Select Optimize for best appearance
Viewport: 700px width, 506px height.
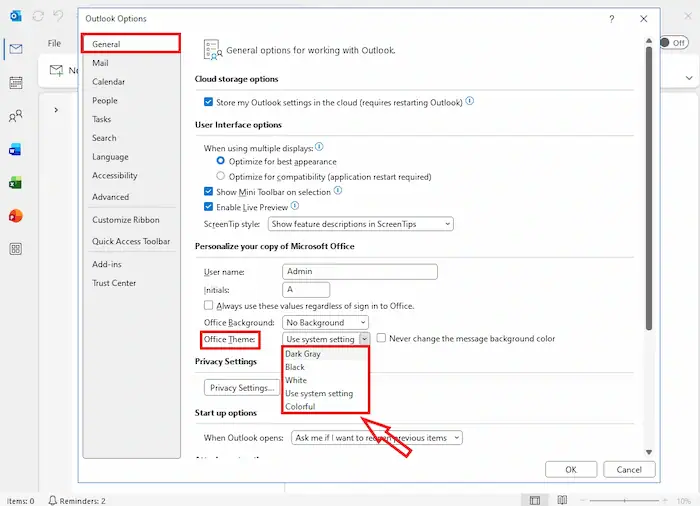click(x=221, y=160)
